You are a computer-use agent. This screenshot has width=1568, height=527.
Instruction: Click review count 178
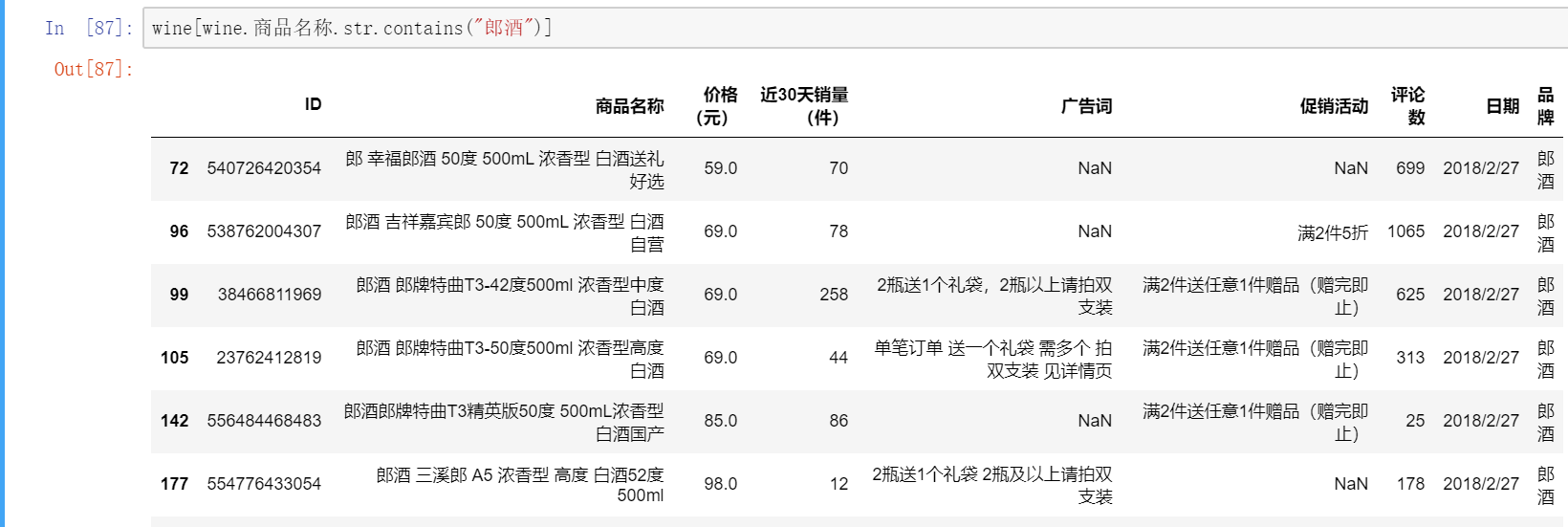[x=1410, y=484]
